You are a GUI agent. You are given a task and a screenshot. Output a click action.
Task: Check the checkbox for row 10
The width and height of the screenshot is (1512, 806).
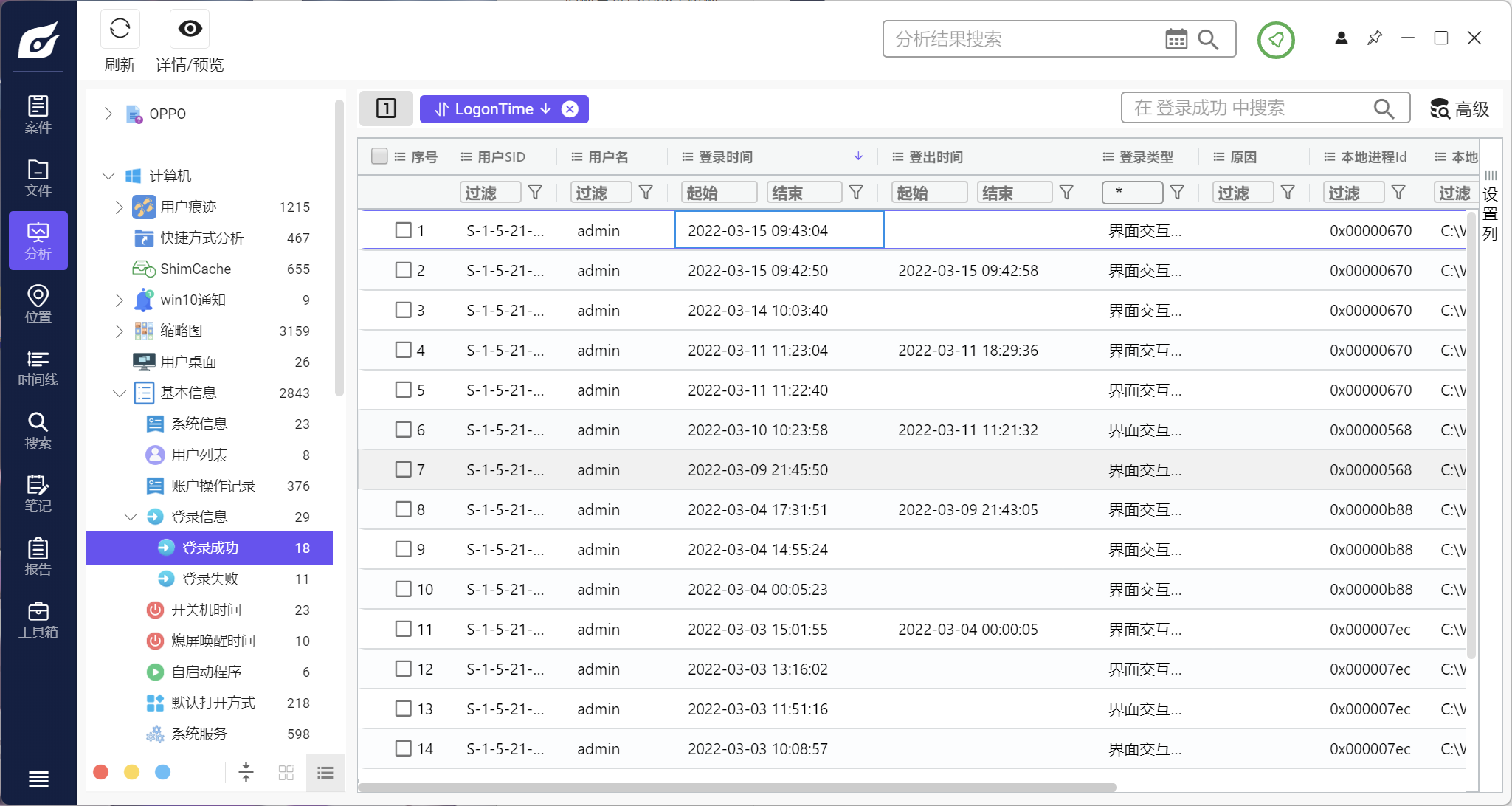point(403,589)
